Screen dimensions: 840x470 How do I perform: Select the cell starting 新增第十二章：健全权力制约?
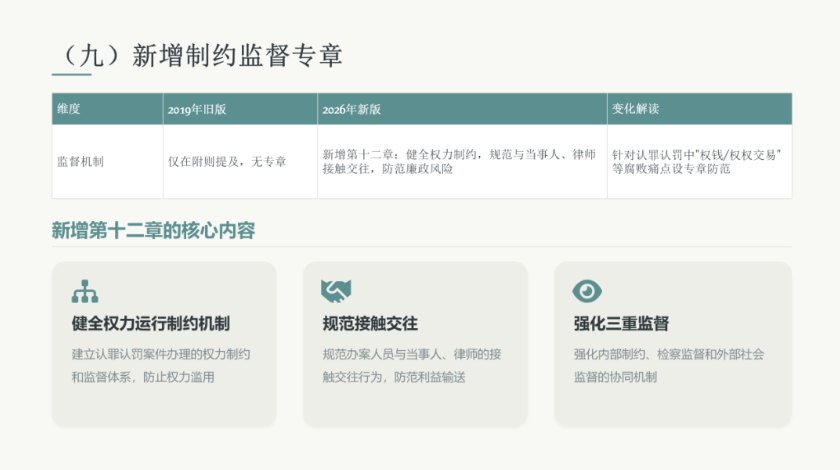point(462,161)
